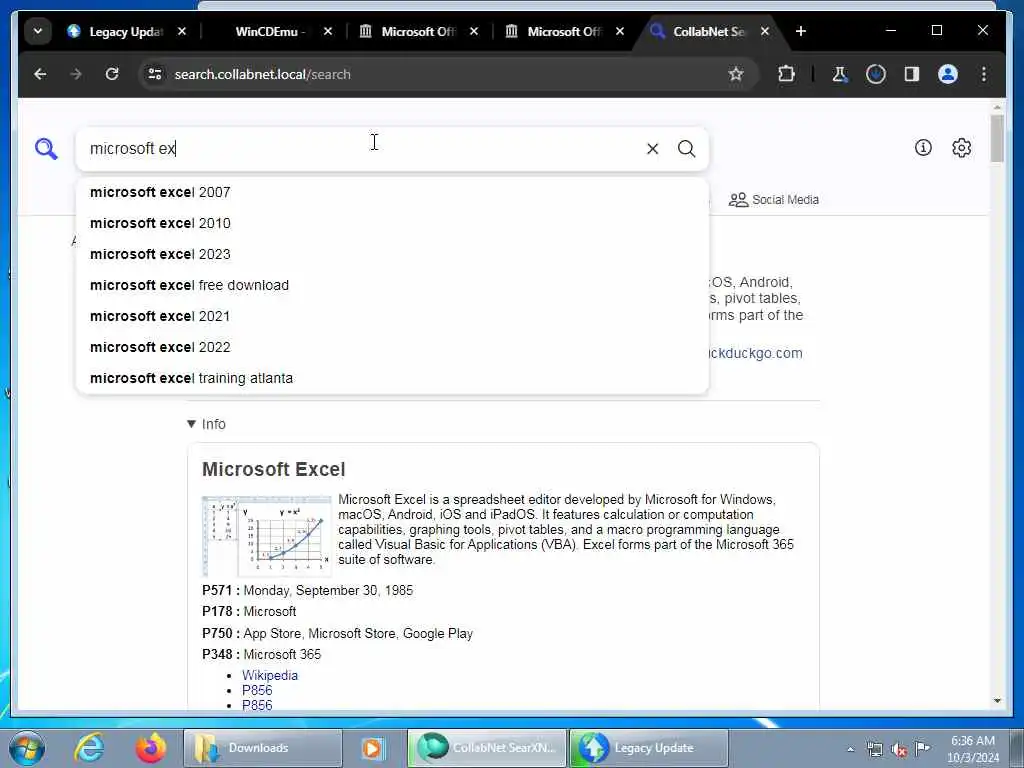Viewport: 1024px width, 768px height.
Task: Go back with browser back arrow
Action: 40,74
